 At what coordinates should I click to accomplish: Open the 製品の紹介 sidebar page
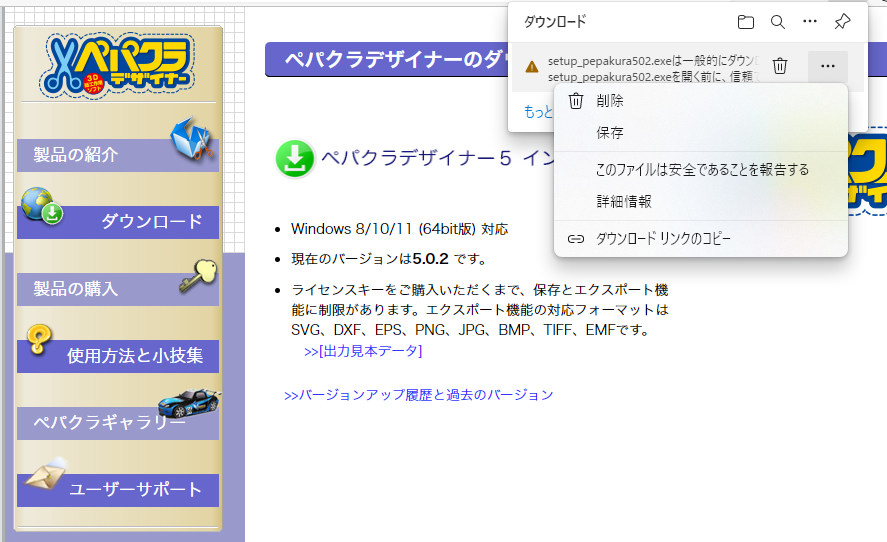pyautogui.click(x=118, y=155)
